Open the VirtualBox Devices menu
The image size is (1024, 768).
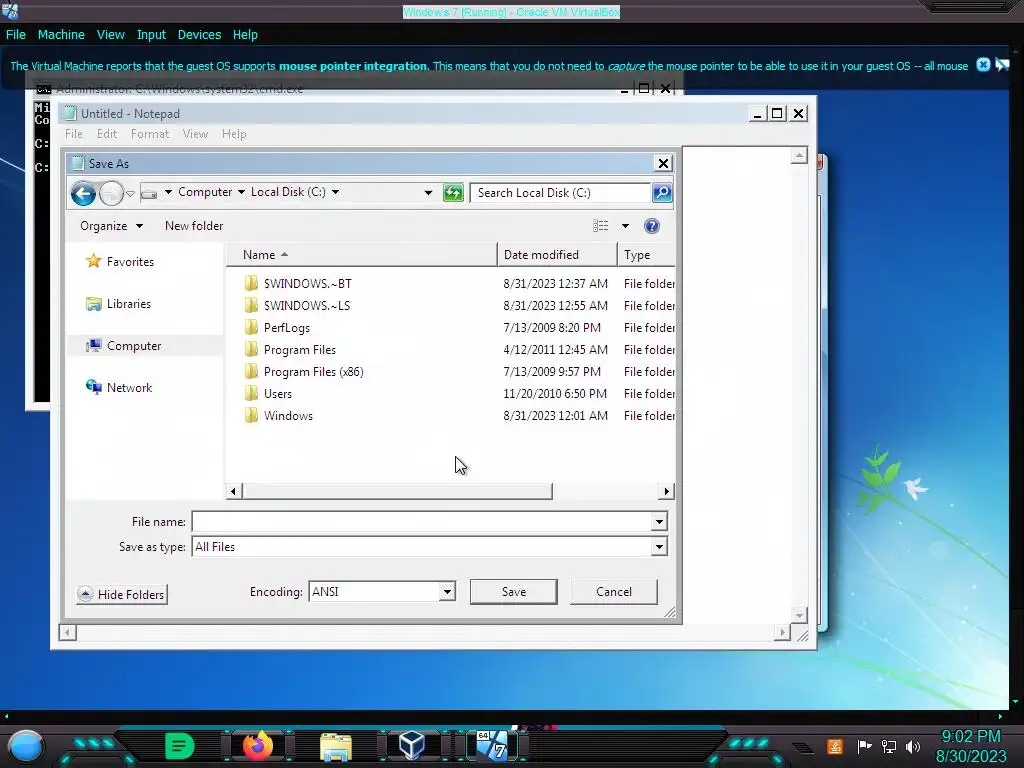coord(199,35)
